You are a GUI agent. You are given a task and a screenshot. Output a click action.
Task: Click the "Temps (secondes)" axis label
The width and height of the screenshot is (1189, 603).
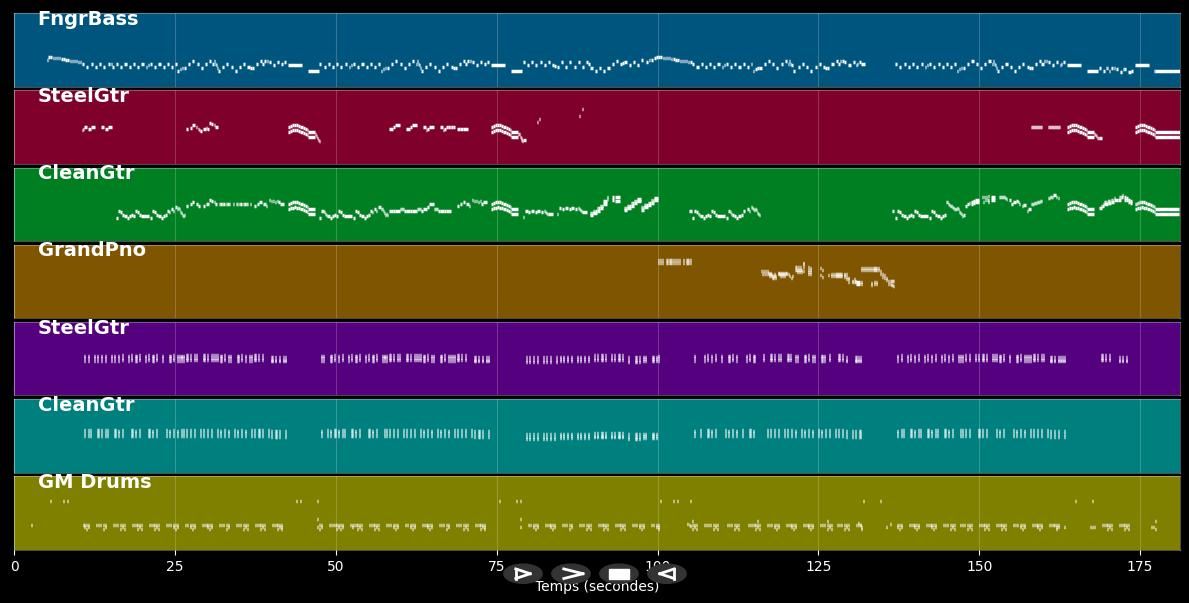[x=597, y=587]
